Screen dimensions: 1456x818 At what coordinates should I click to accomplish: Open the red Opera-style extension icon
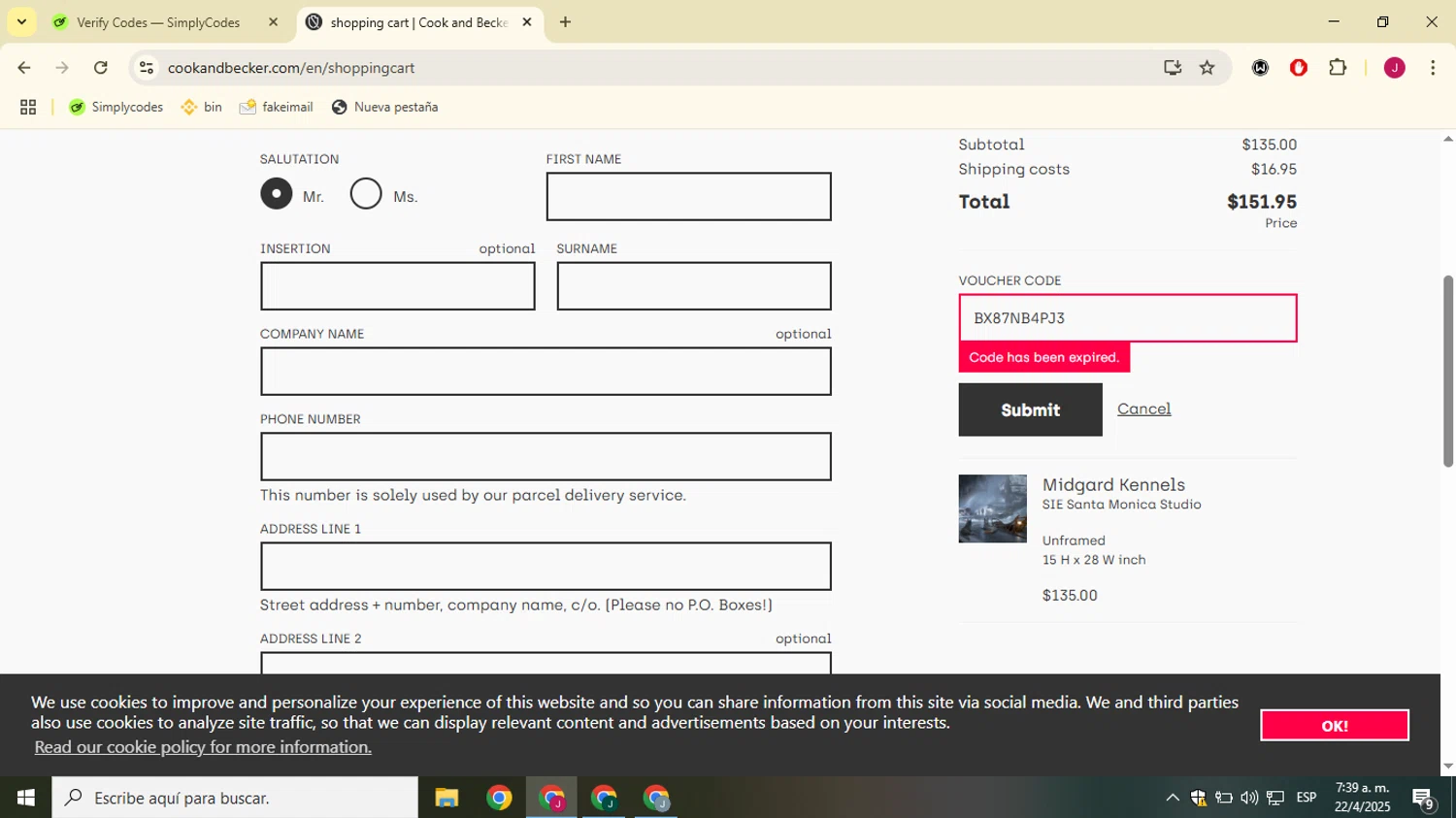(1299, 68)
